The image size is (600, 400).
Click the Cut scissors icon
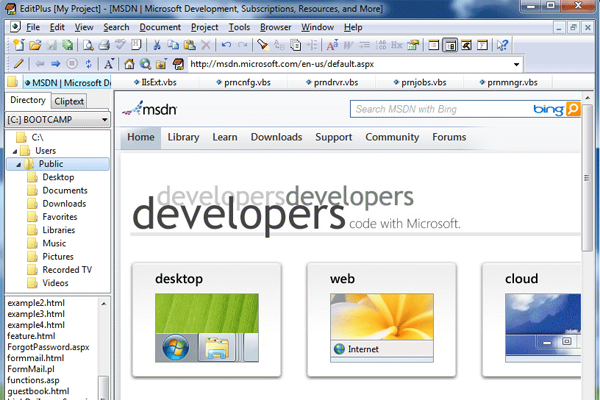(x=157, y=45)
